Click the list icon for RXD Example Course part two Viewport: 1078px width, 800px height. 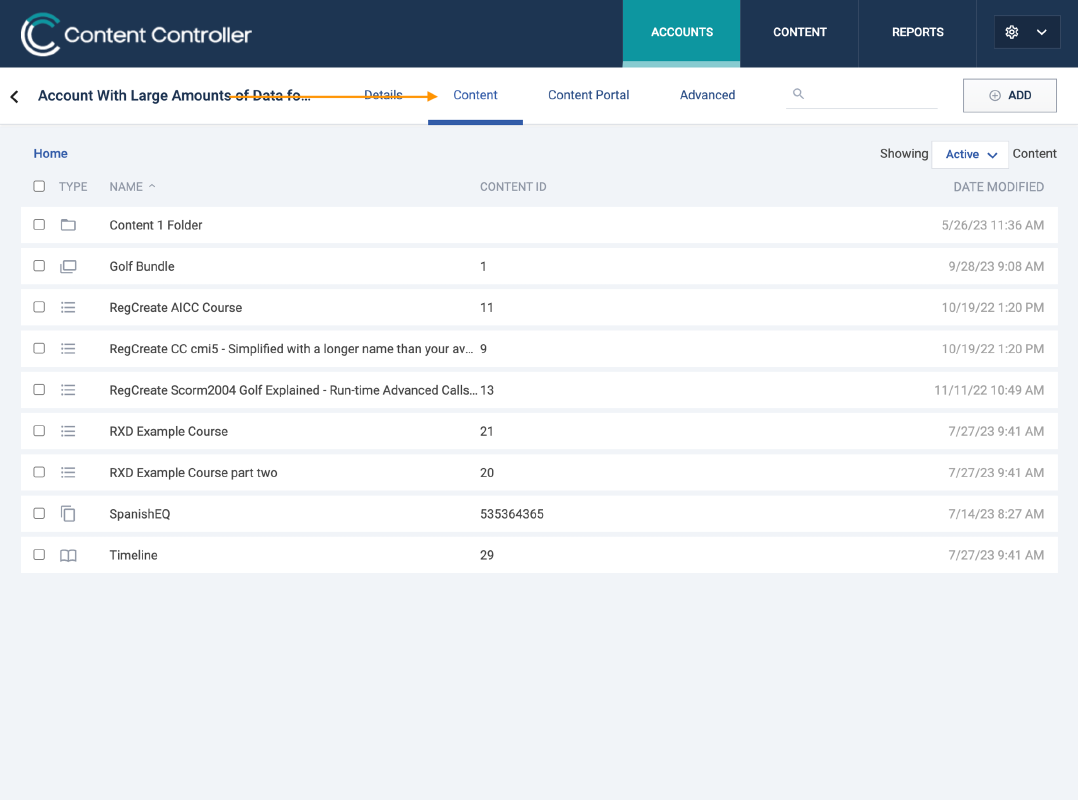68,472
